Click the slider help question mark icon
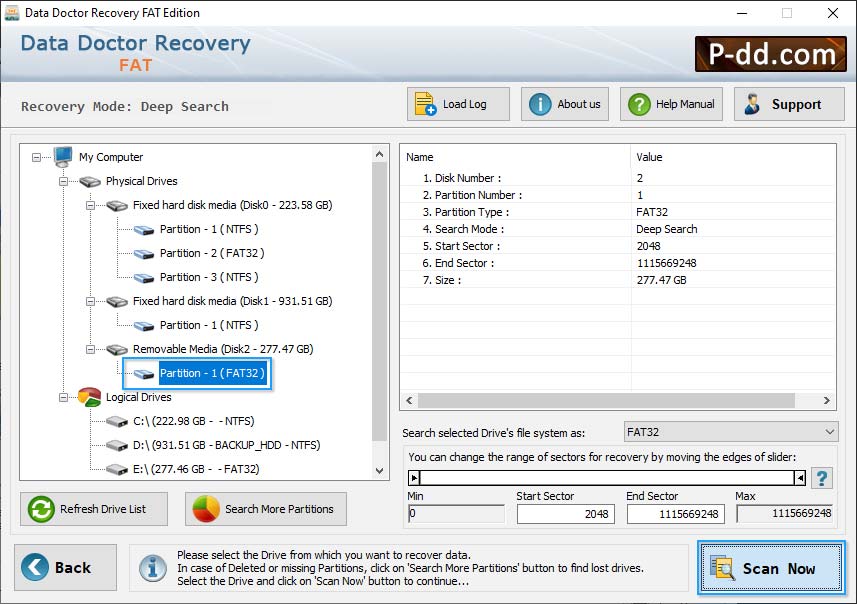This screenshot has height=604, width=857. pos(821,478)
